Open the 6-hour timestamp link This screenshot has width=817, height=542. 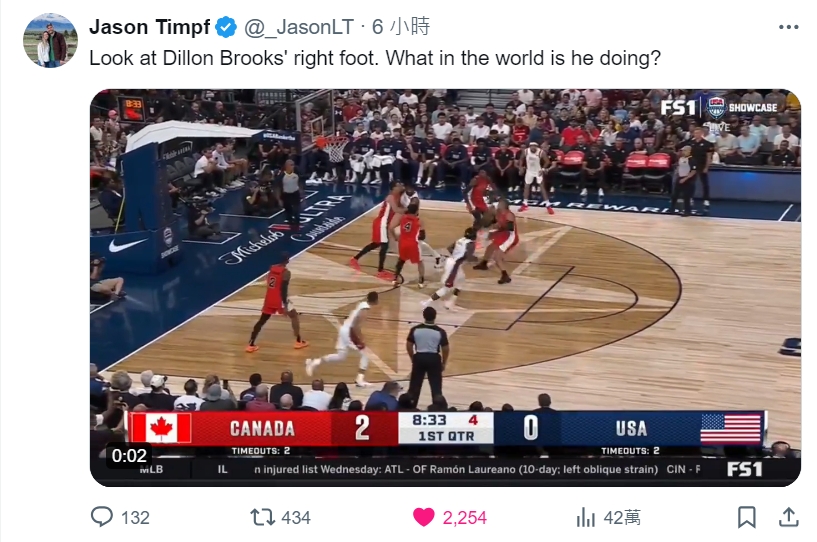click(401, 27)
